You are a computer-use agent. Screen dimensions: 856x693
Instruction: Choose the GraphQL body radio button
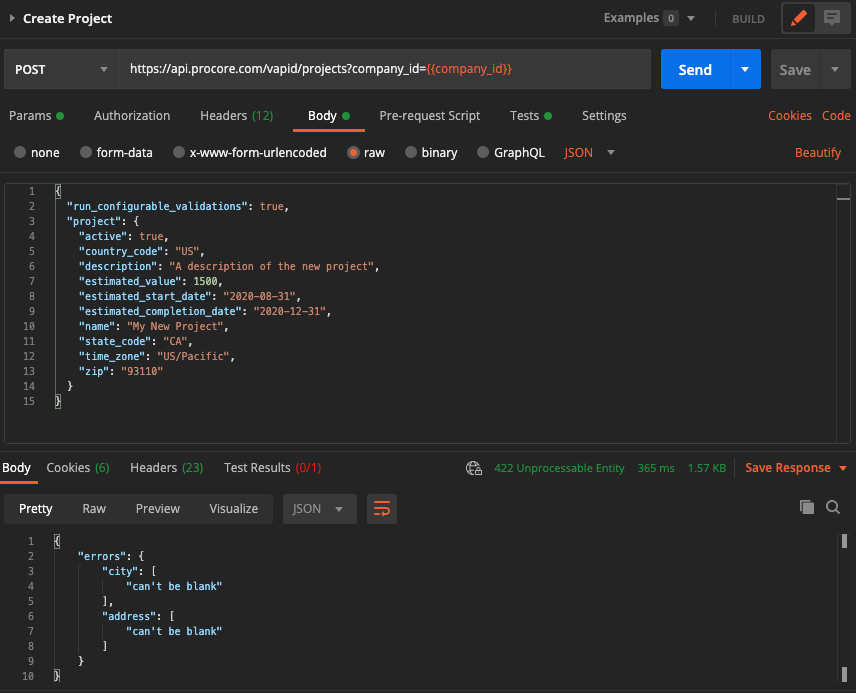pyautogui.click(x=483, y=152)
